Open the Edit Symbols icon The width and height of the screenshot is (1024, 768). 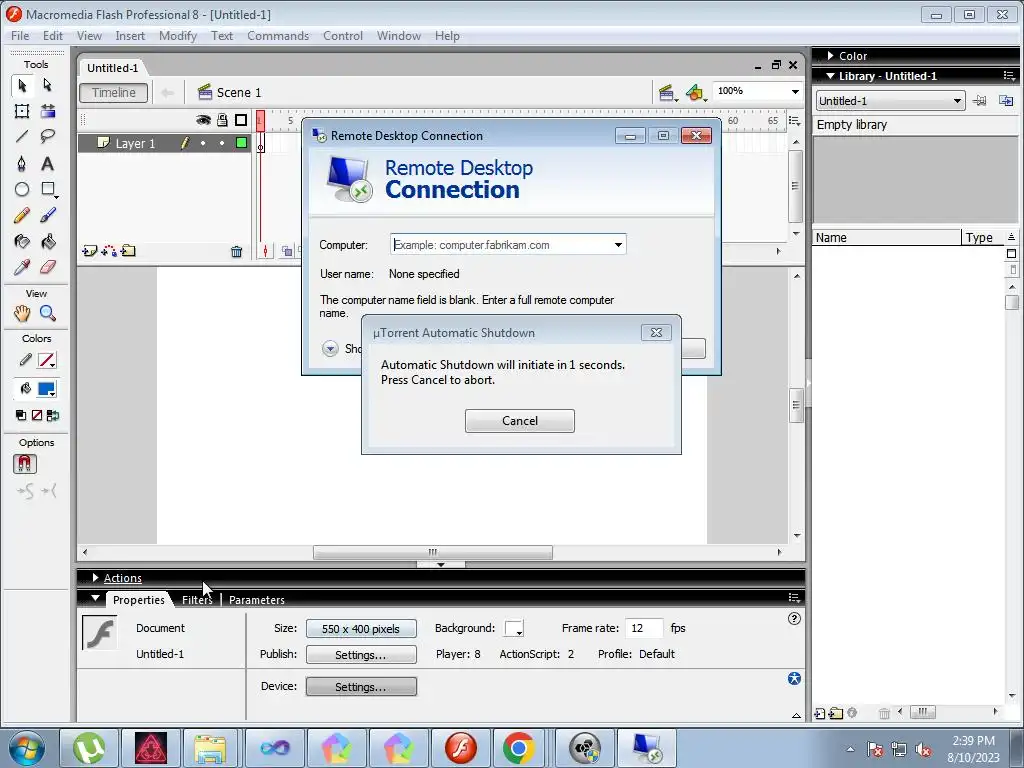click(x=696, y=93)
